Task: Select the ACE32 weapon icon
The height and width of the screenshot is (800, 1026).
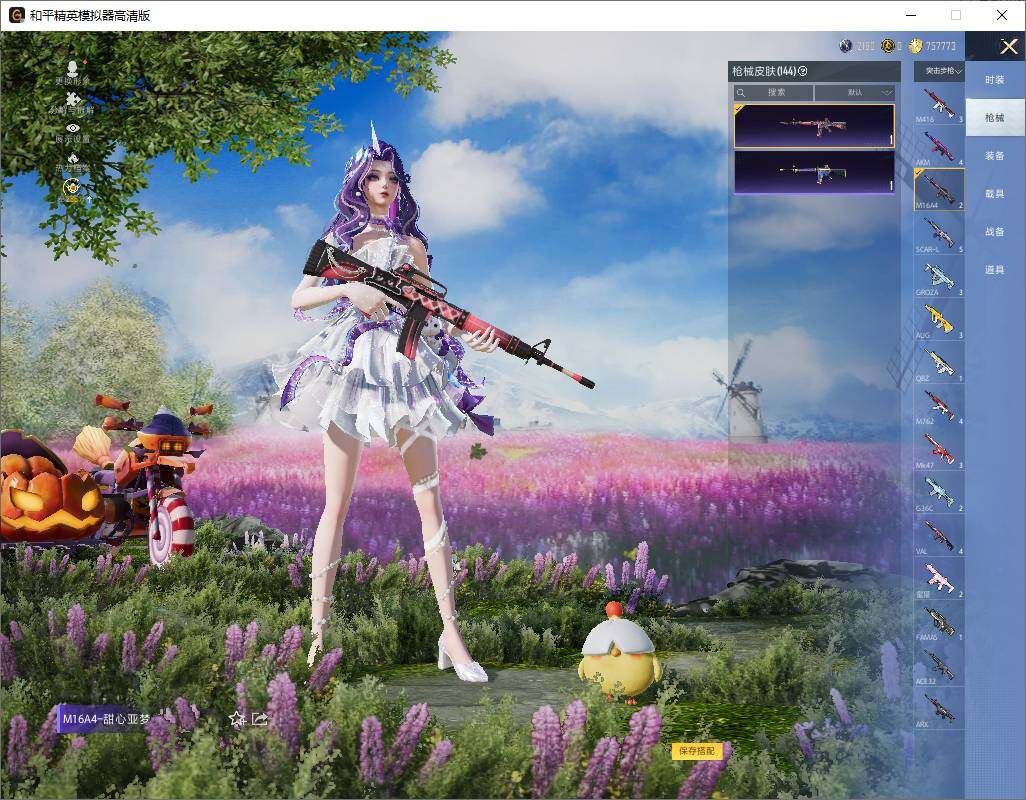Action: [x=939, y=665]
